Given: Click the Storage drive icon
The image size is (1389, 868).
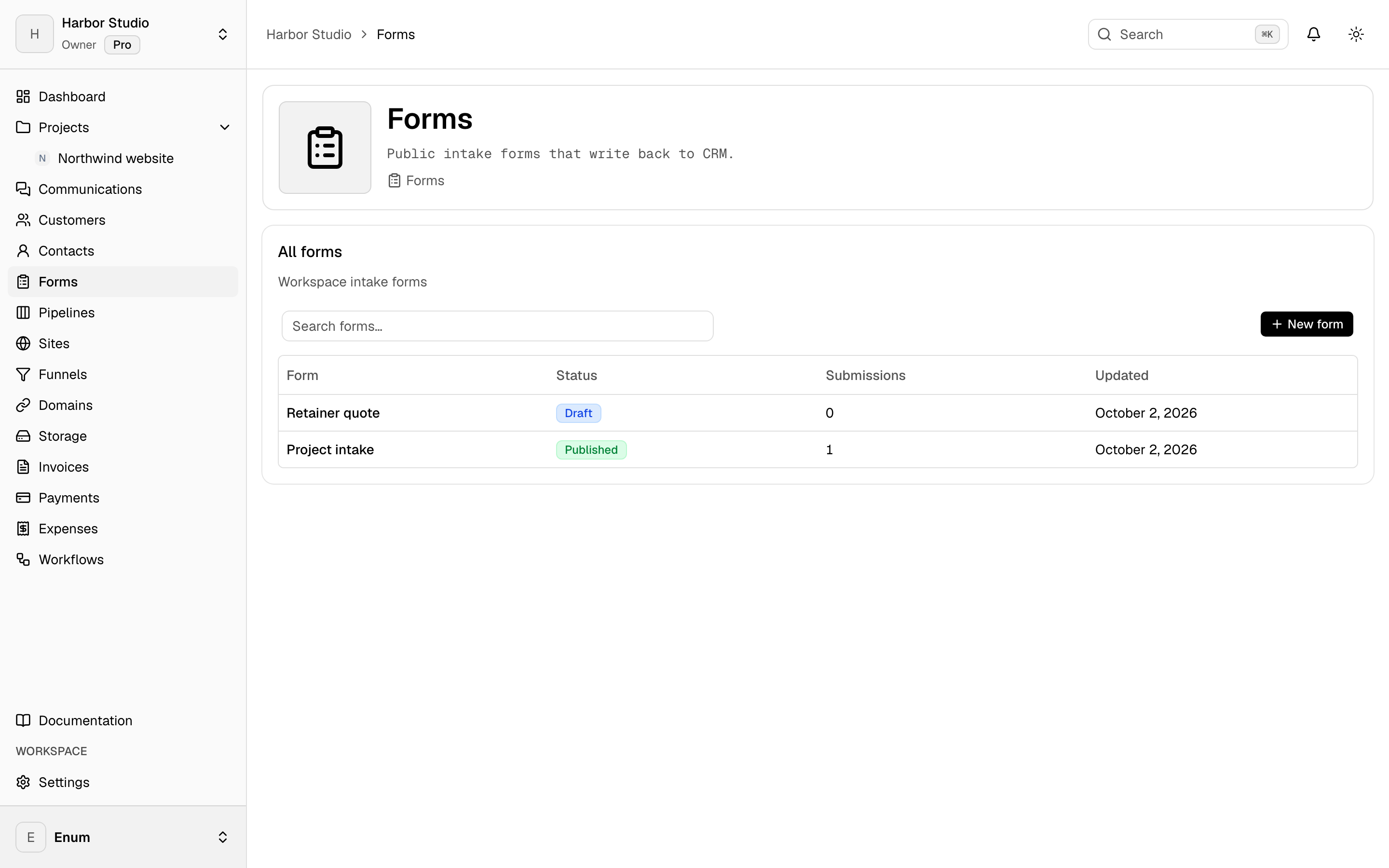Looking at the screenshot, I should point(23,436).
